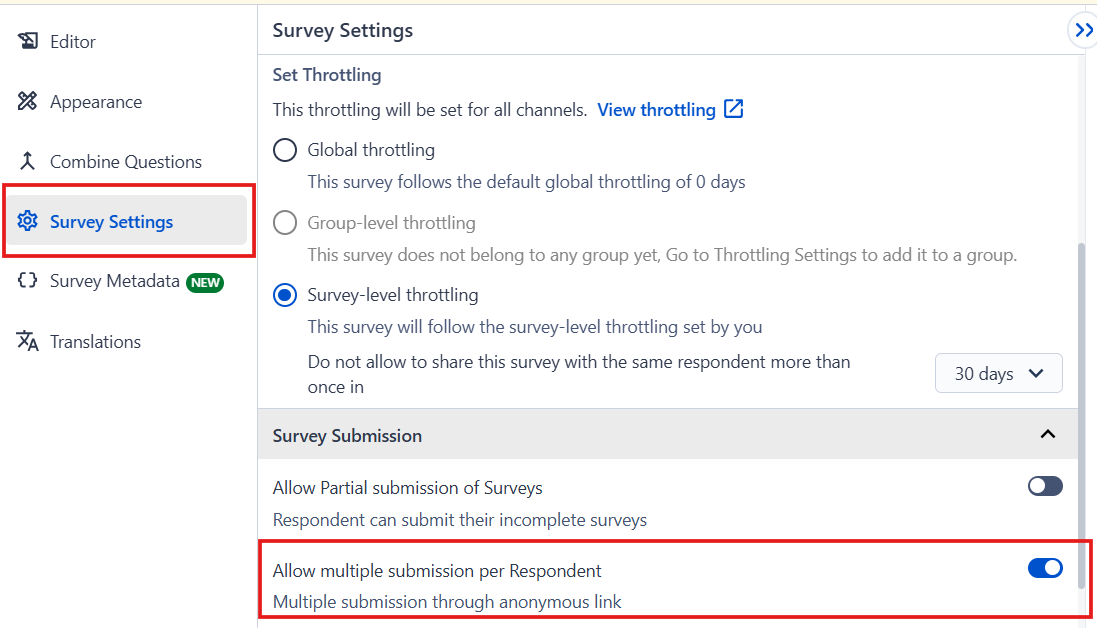Image resolution: width=1097 pixels, height=628 pixels.
Task: Select the Survey-level throttling radio button
Action: point(285,295)
